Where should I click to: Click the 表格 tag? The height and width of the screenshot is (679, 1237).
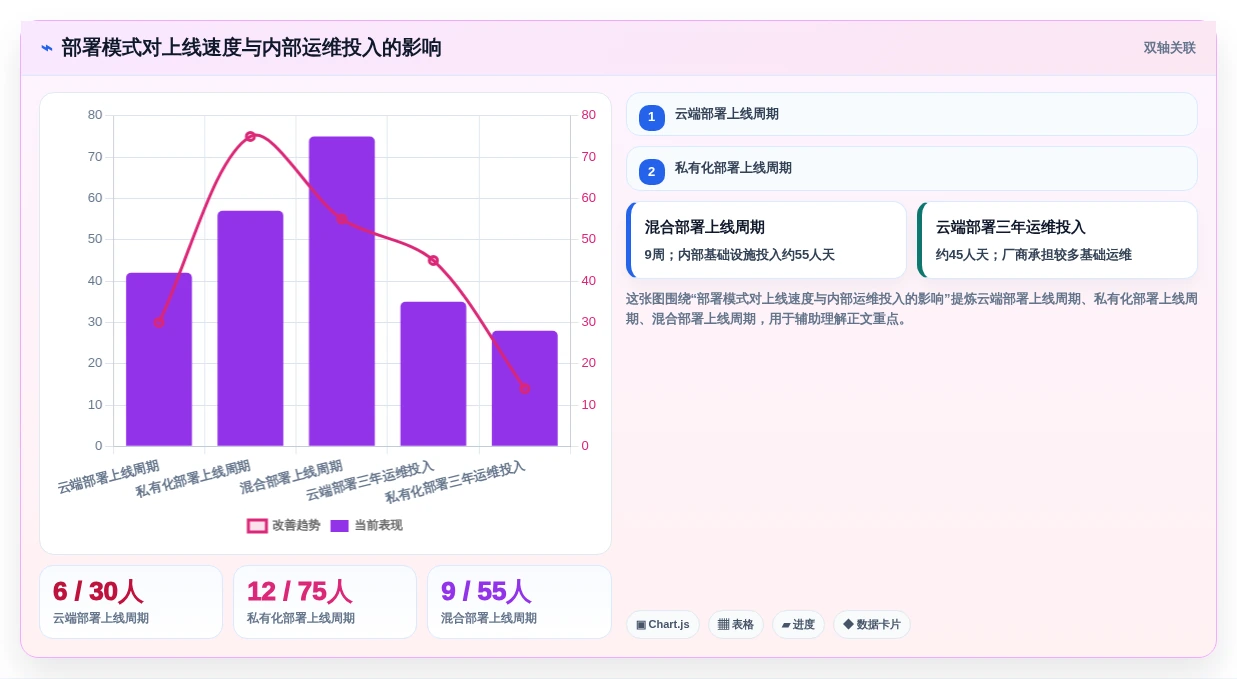tap(736, 624)
